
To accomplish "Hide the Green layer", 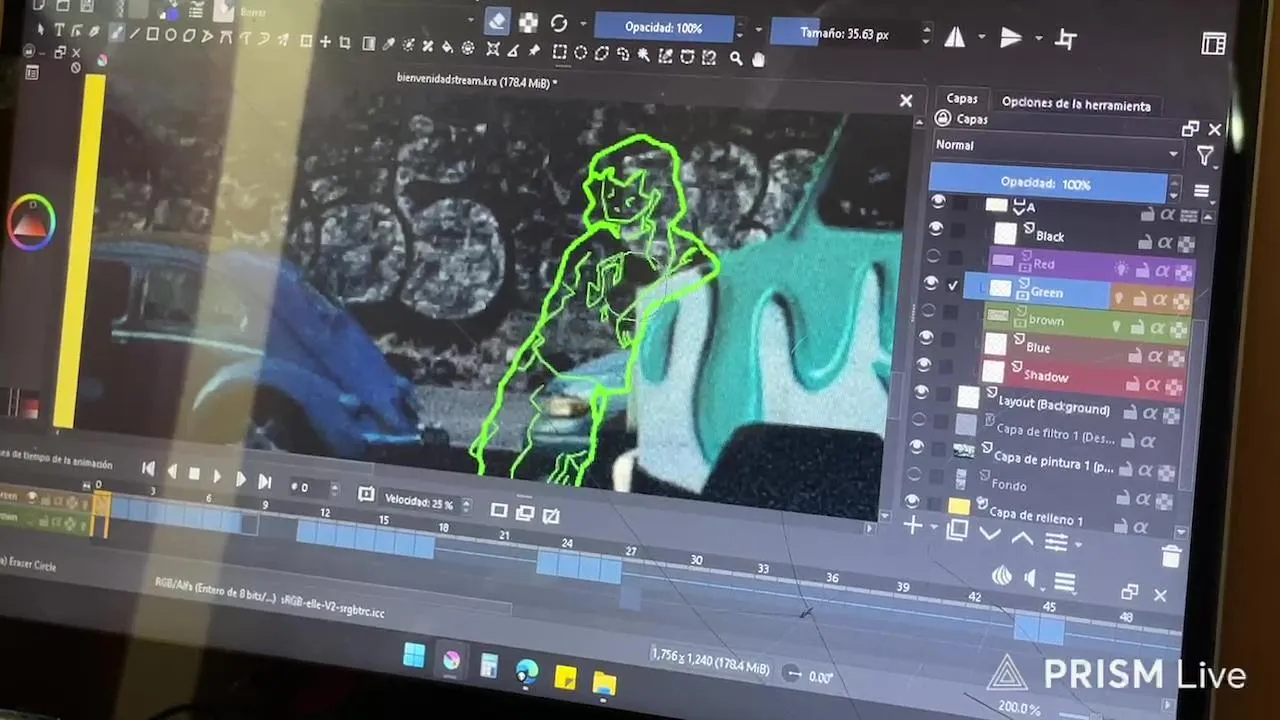I will (931, 284).
